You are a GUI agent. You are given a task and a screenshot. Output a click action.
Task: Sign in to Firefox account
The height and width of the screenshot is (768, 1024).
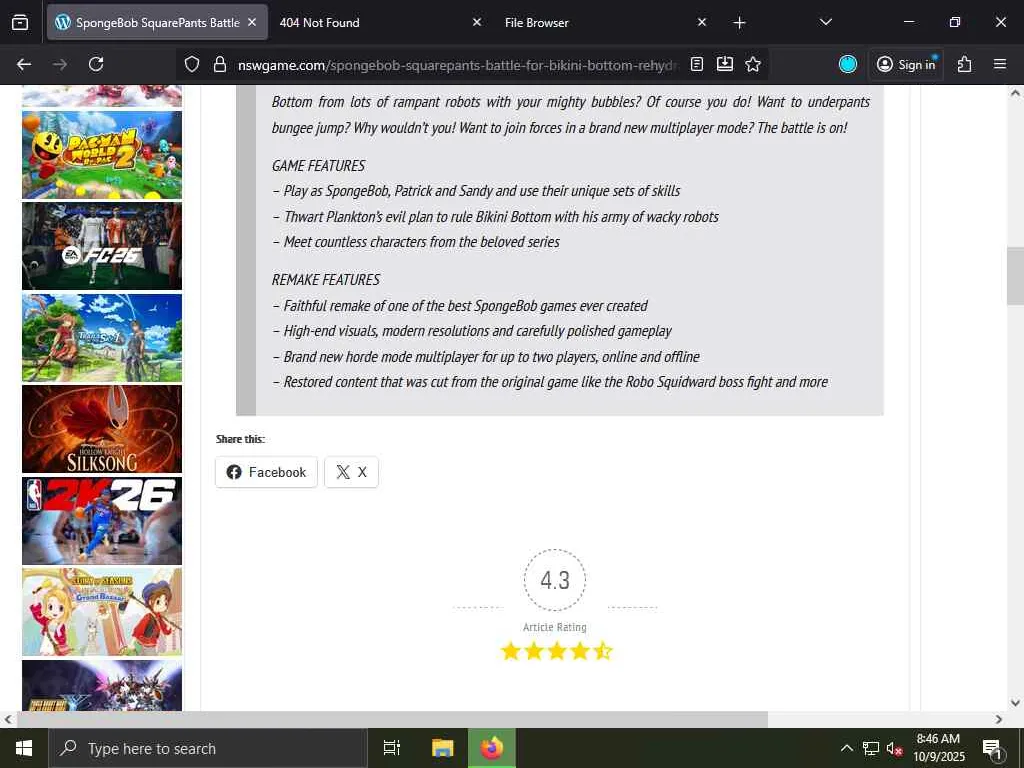coord(906,64)
